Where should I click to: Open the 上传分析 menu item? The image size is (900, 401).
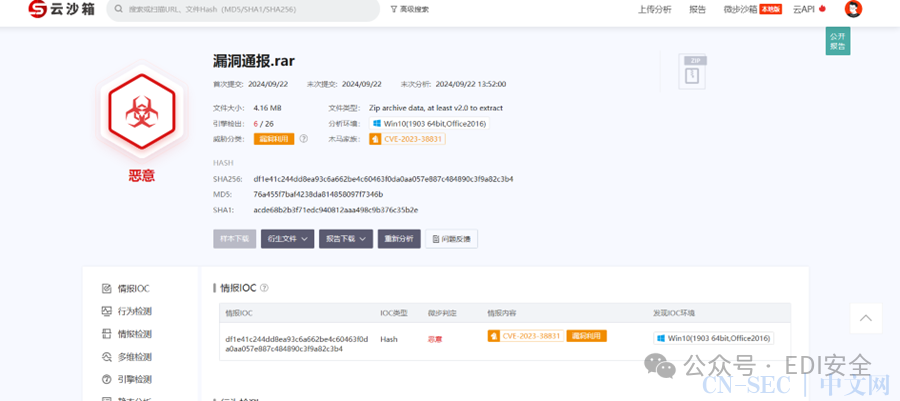[x=654, y=9]
